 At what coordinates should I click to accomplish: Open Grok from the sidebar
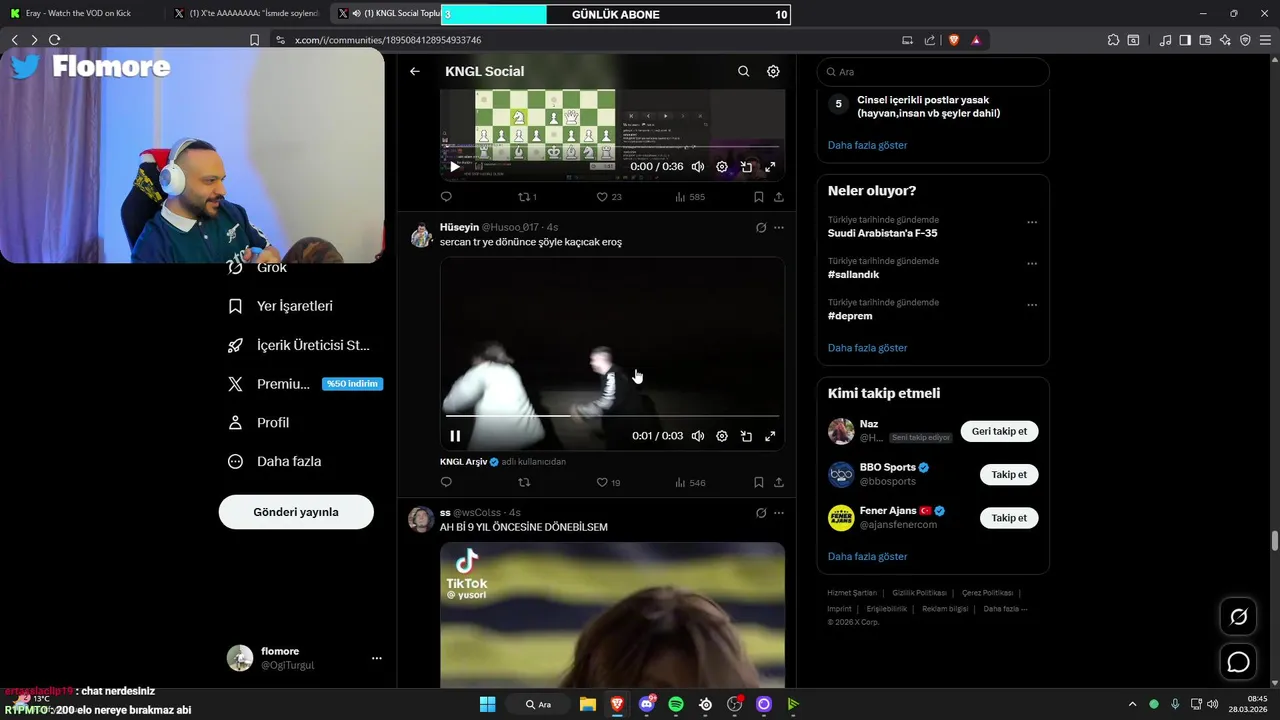point(258,268)
